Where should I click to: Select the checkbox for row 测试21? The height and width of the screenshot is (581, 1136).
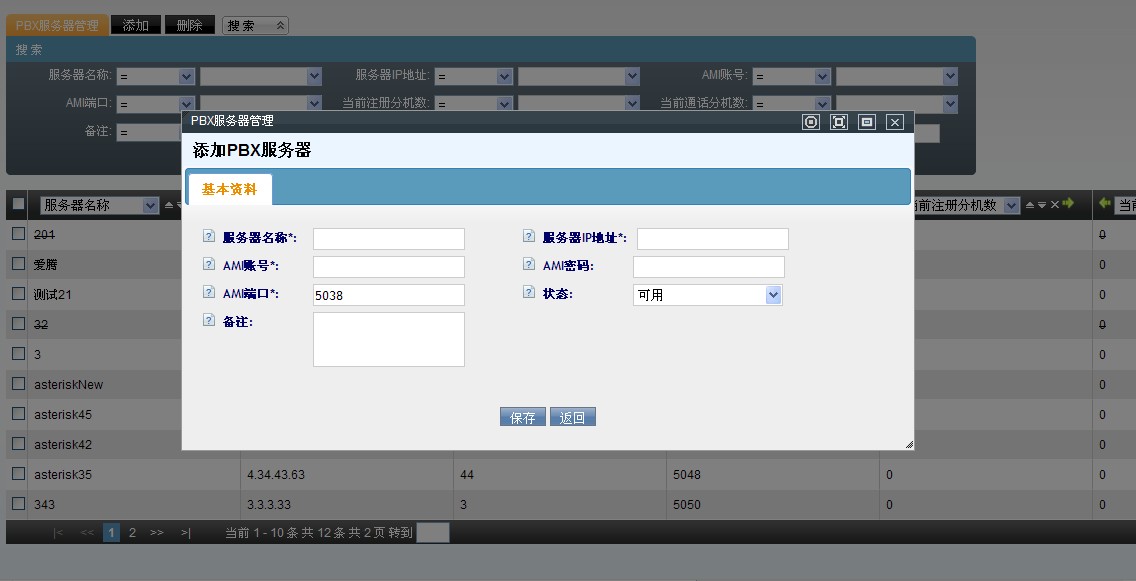(18, 294)
